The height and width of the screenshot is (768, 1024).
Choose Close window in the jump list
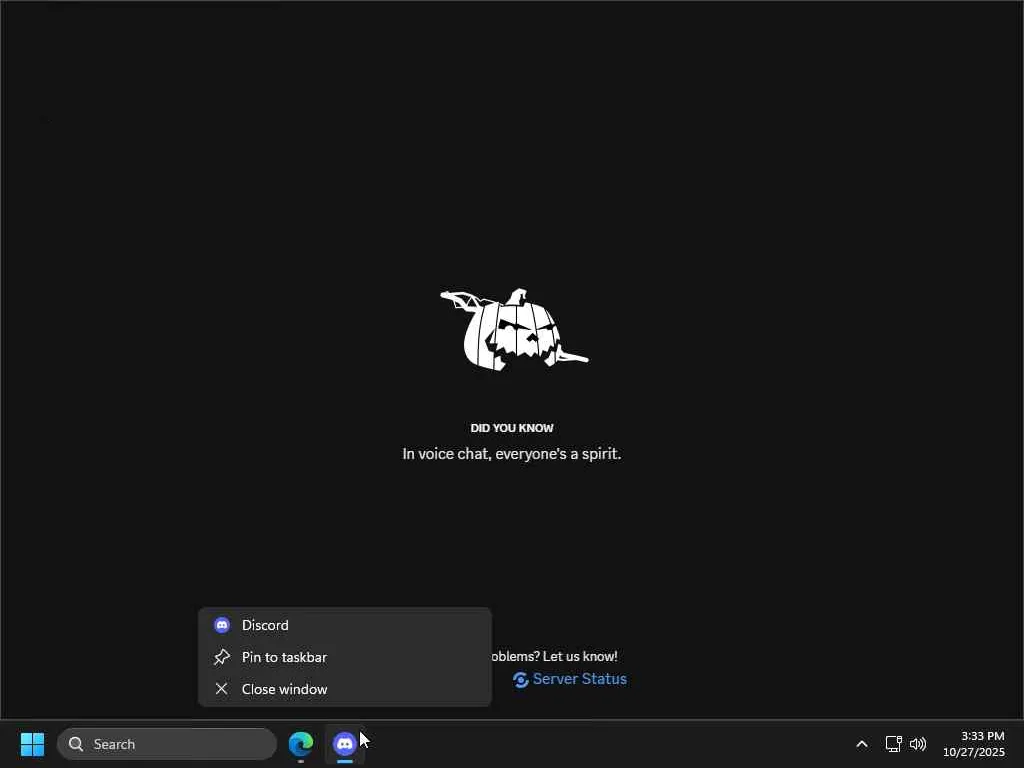pyautogui.click(x=345, y=689)
